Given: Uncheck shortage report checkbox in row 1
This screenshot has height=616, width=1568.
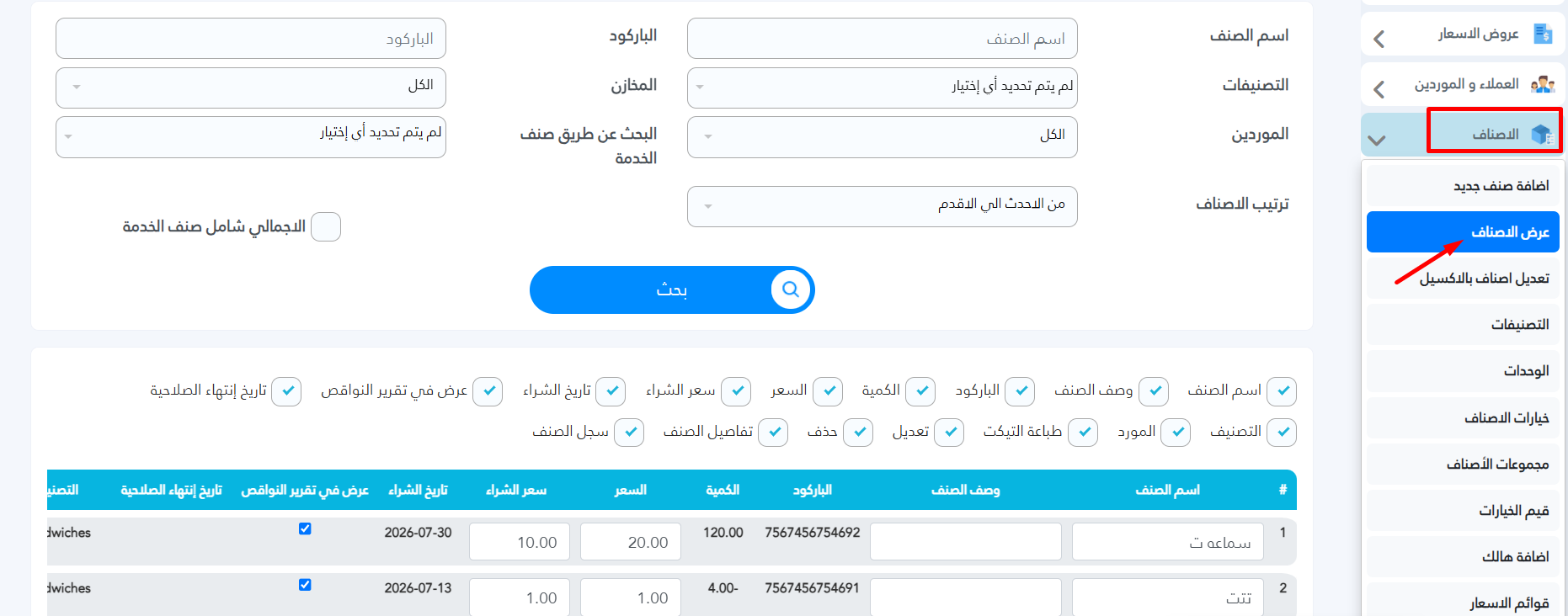Looking at the screenshot, I should (x=305, y=529).
